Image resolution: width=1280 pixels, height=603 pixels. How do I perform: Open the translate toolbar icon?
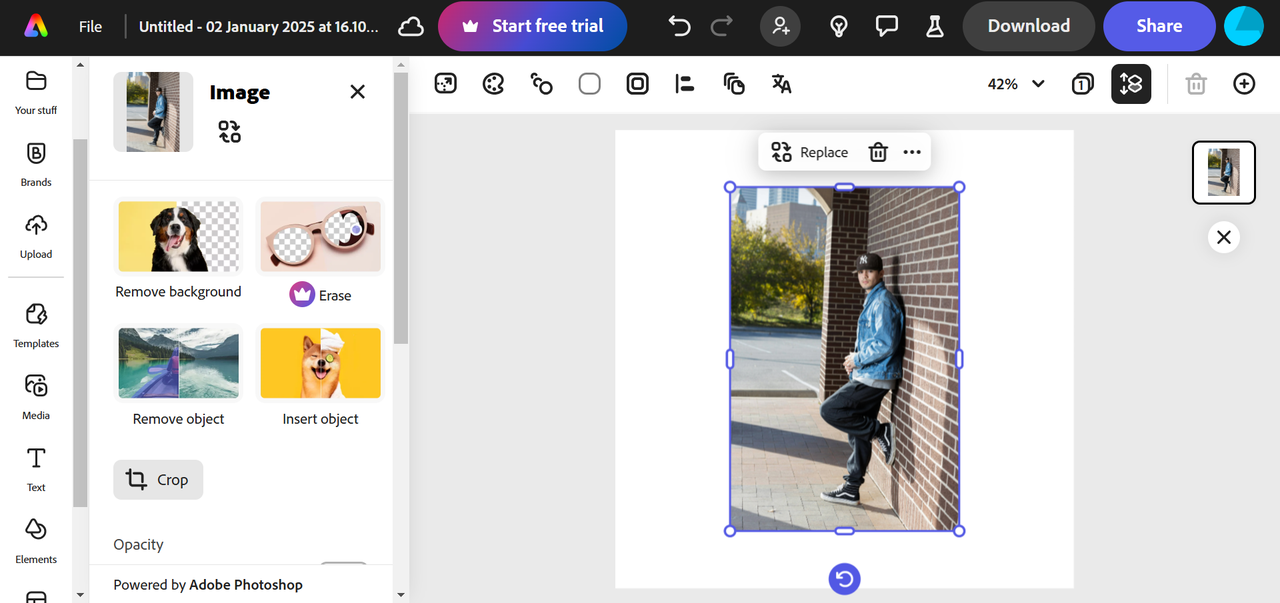pyautogui.click(x=782, y=84)
